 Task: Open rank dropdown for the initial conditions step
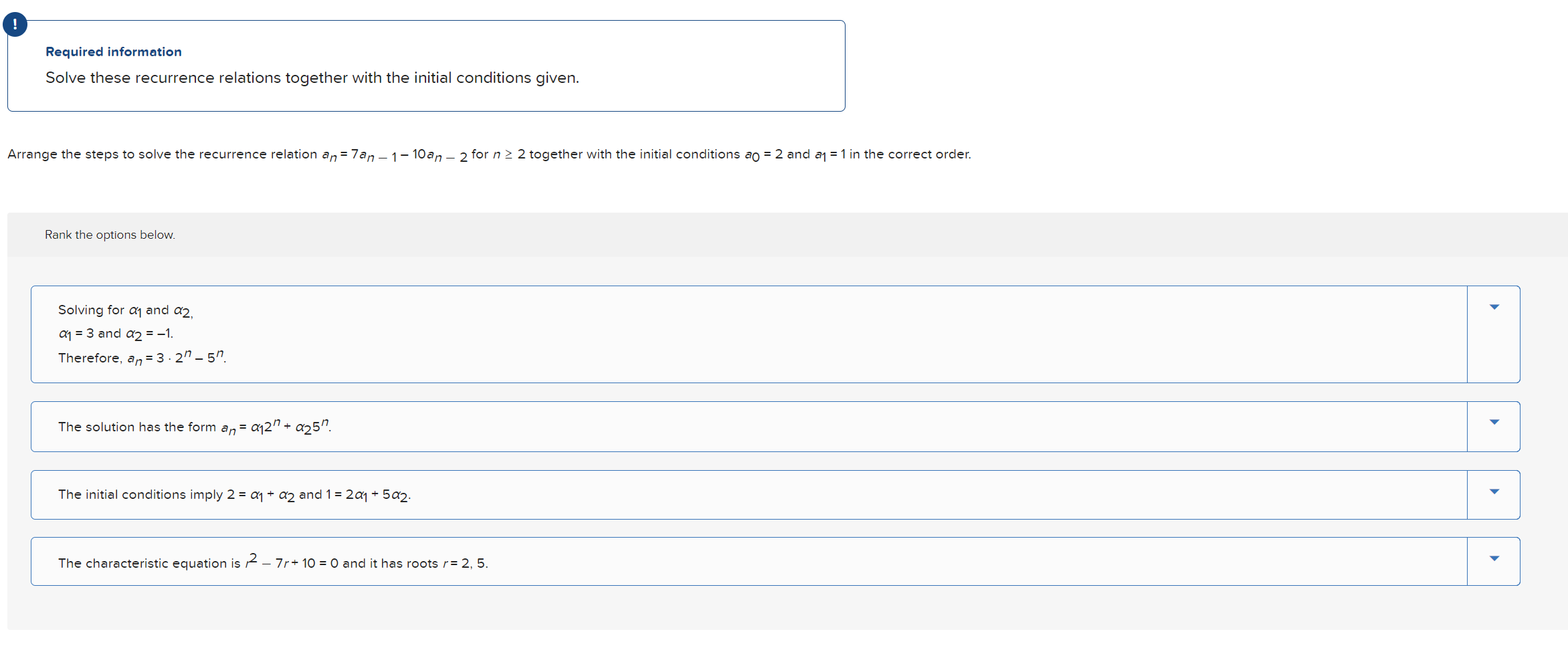pyautogui.click(x=1493, y=490)
